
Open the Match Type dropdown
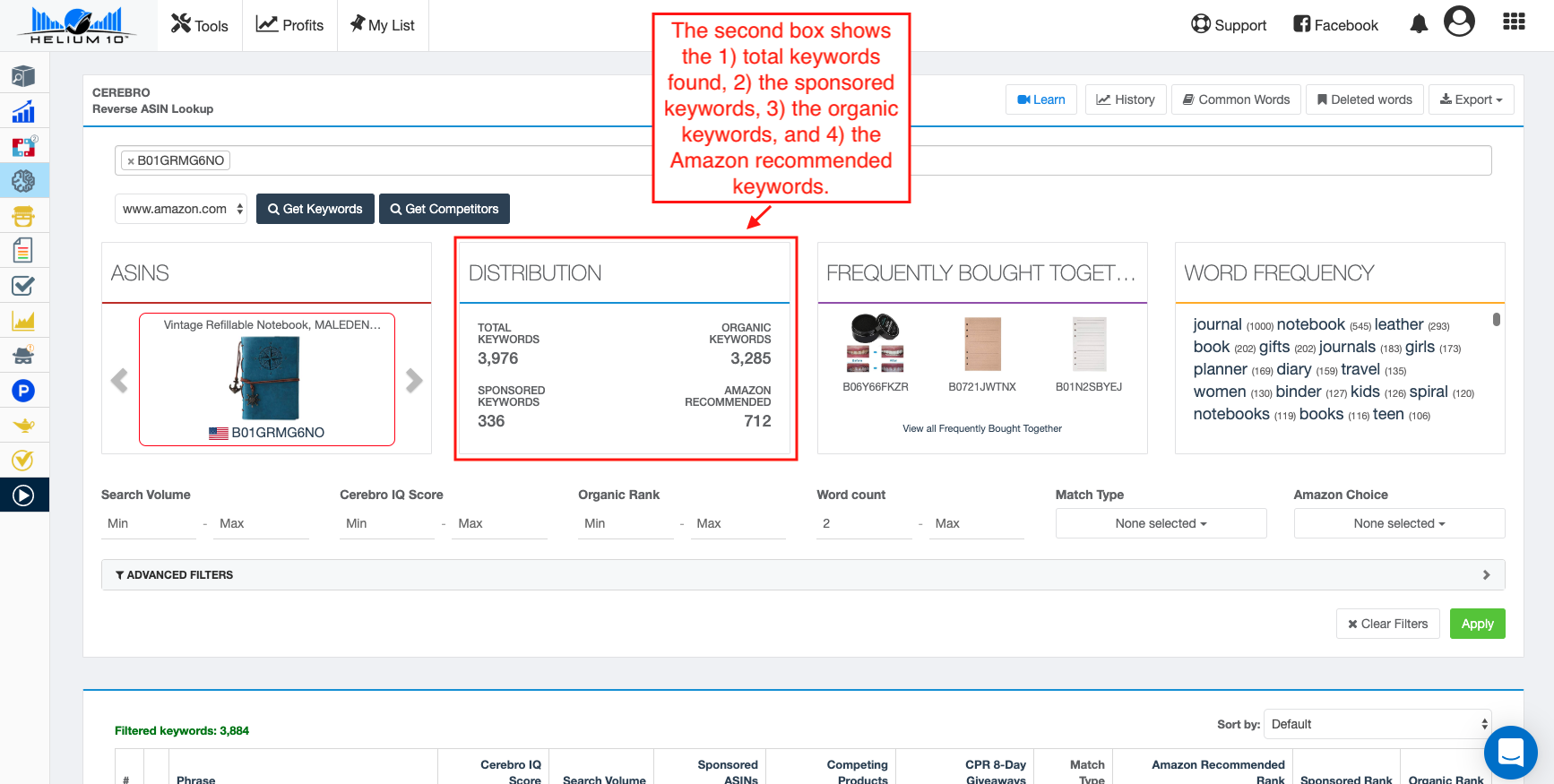[x=1161, y=523]
